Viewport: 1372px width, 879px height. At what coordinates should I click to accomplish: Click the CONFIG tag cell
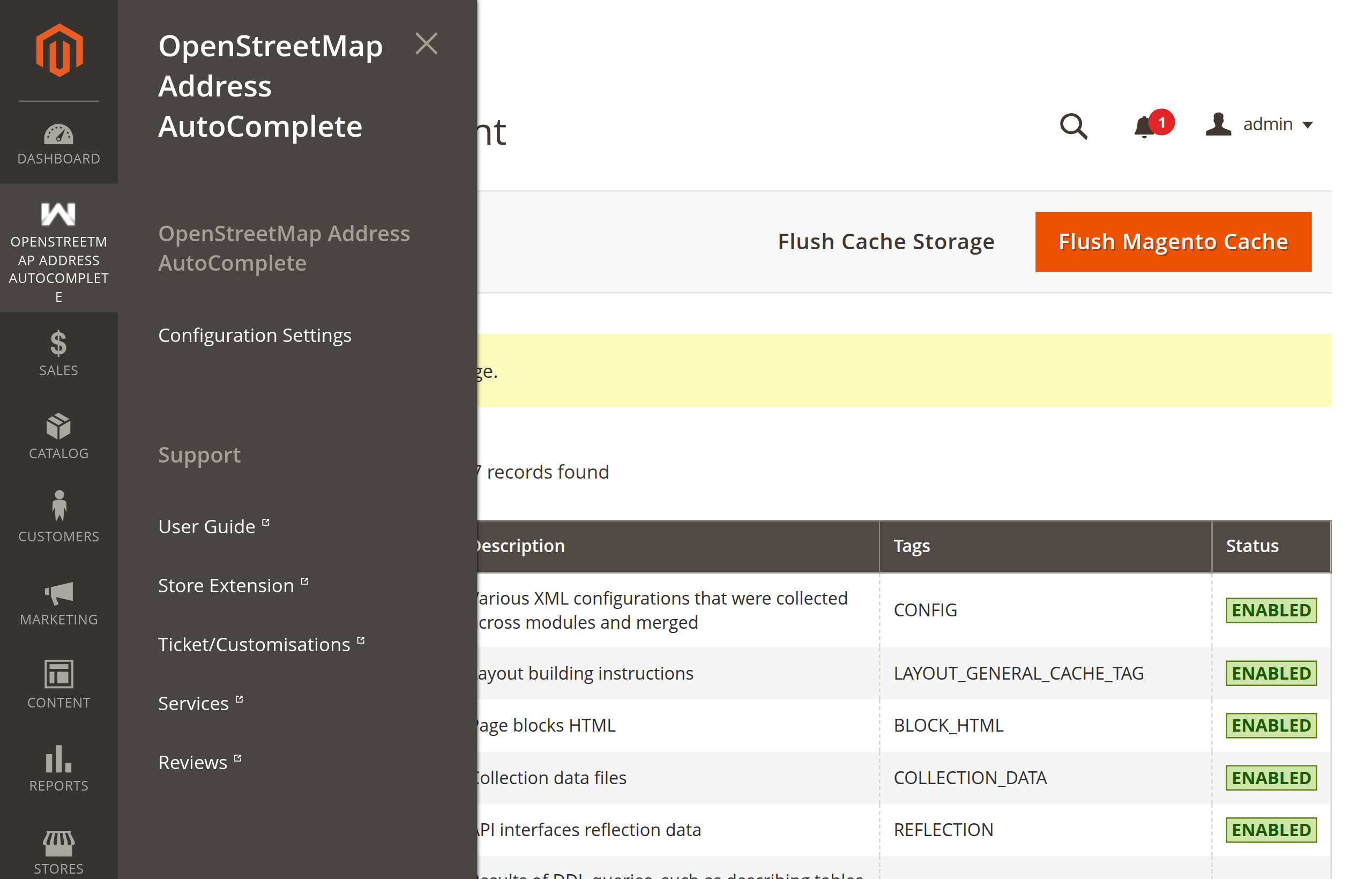925,609
